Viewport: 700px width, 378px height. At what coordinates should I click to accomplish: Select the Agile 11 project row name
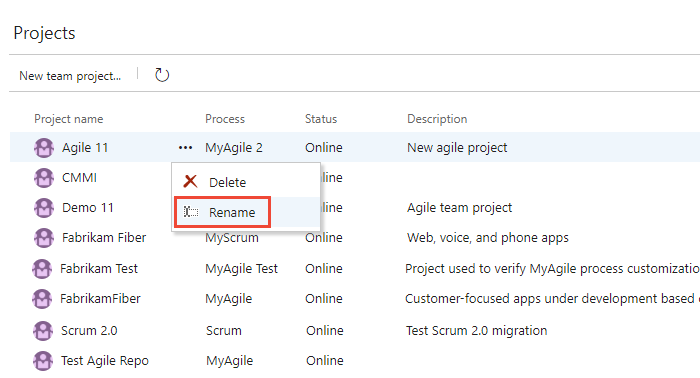(x=85, y=148)
